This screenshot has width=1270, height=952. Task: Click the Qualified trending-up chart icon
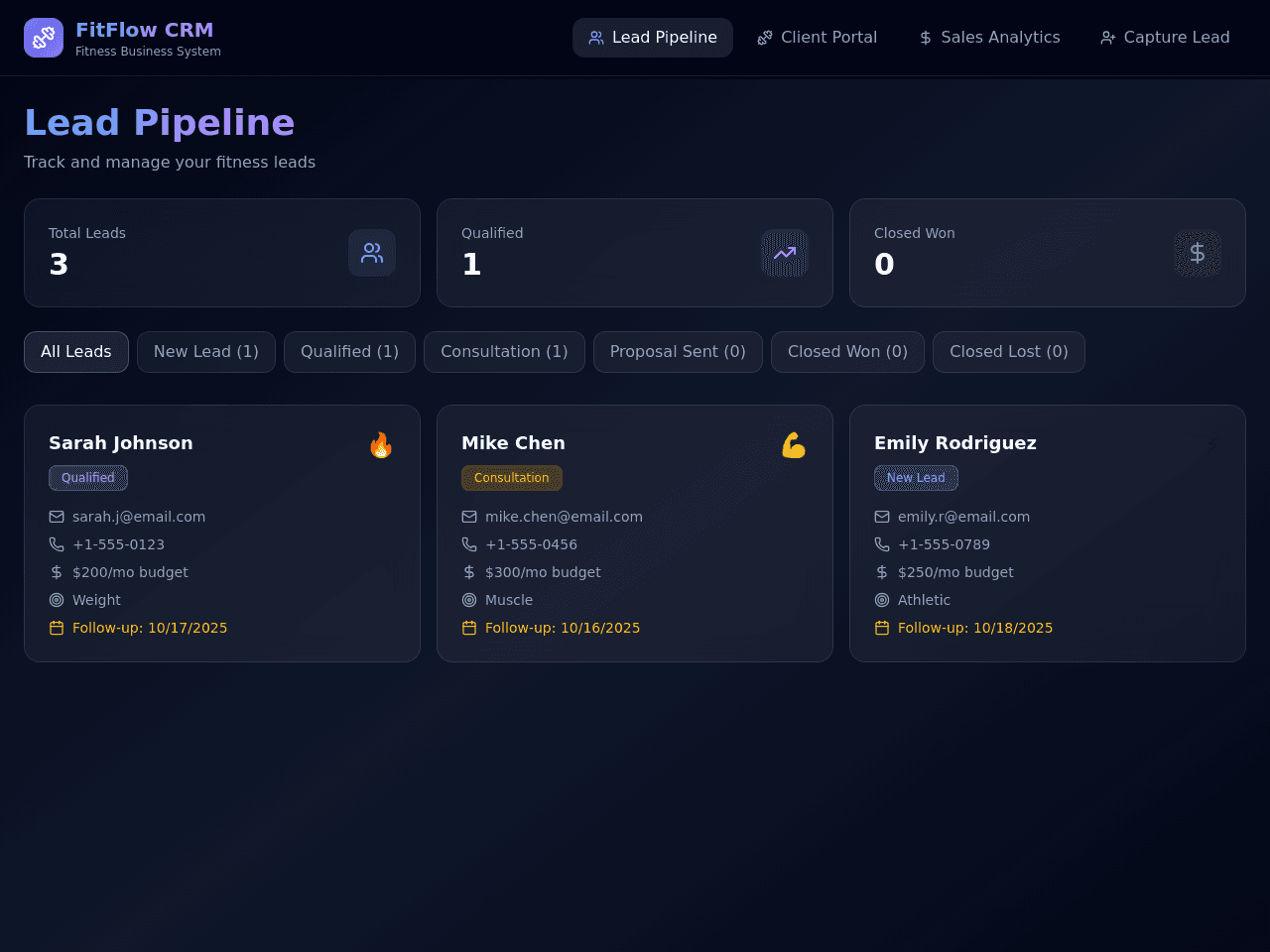point(785,253)
